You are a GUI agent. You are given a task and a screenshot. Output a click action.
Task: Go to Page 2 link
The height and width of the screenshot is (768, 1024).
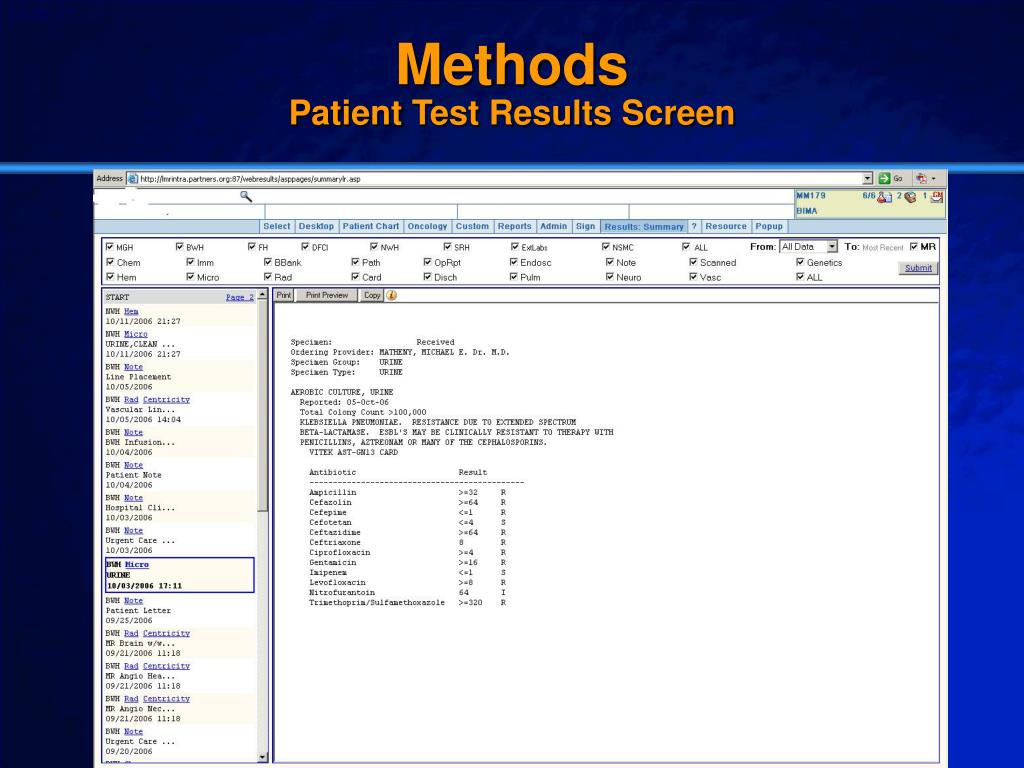[x=240, y=297]
